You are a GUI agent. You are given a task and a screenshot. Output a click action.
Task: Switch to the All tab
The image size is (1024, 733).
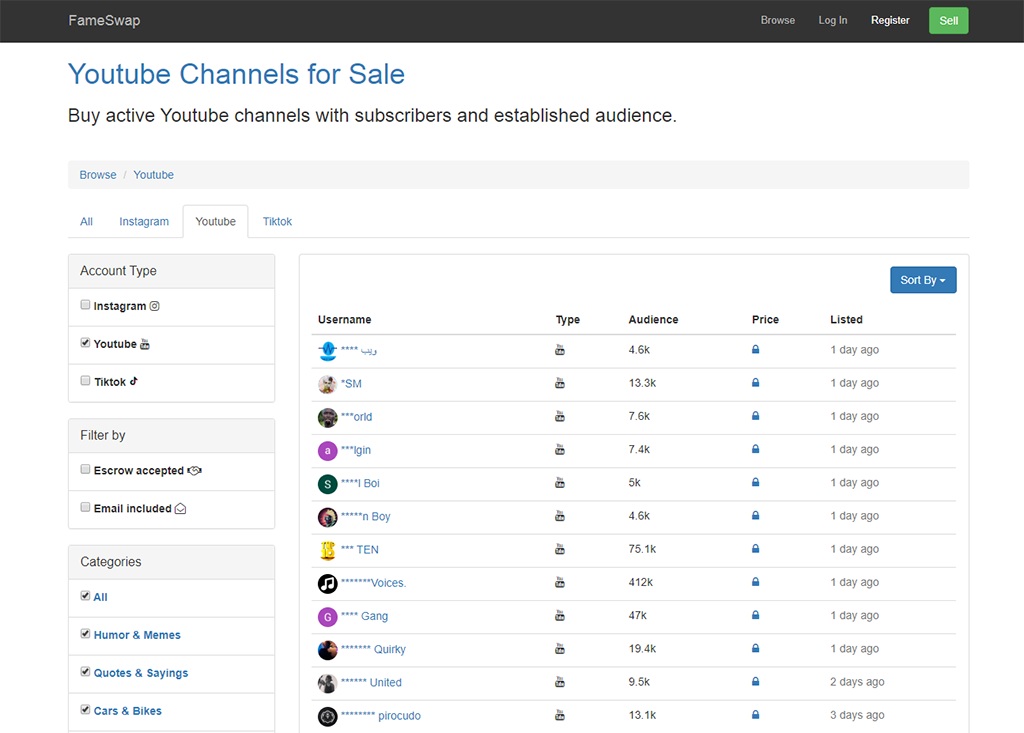pos(86,221)
